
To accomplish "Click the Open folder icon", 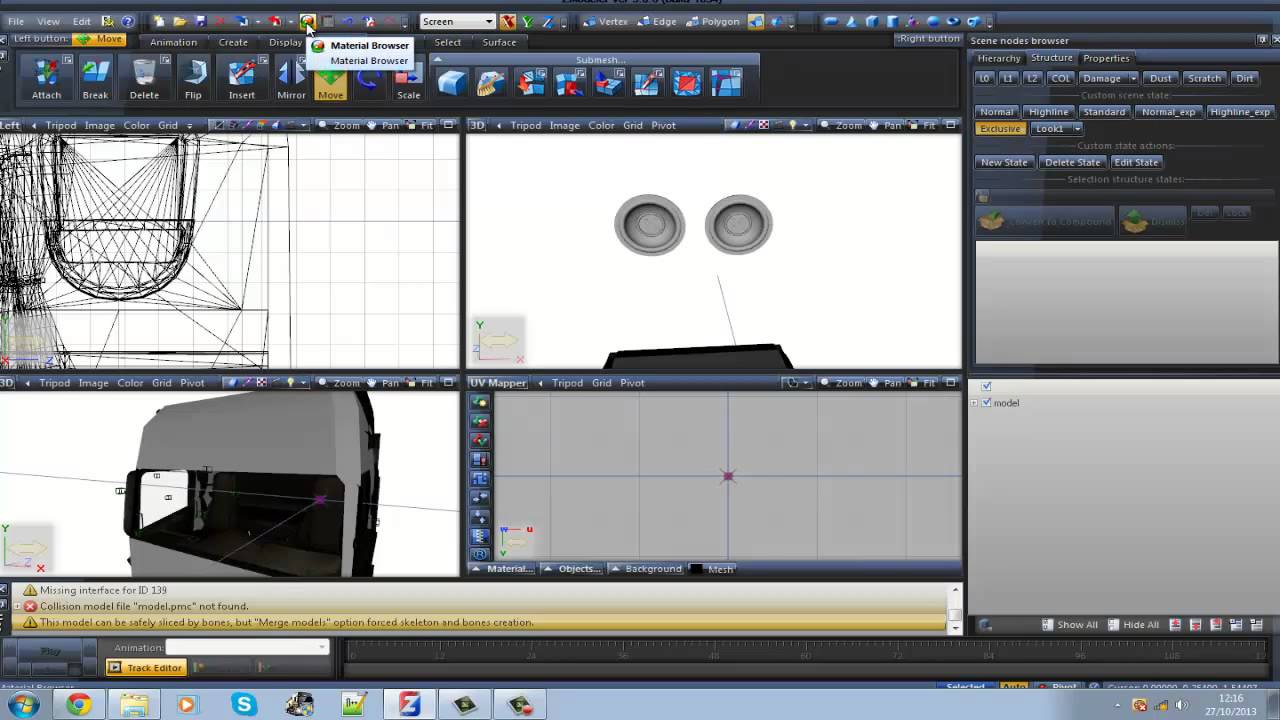I will point(179,21).
